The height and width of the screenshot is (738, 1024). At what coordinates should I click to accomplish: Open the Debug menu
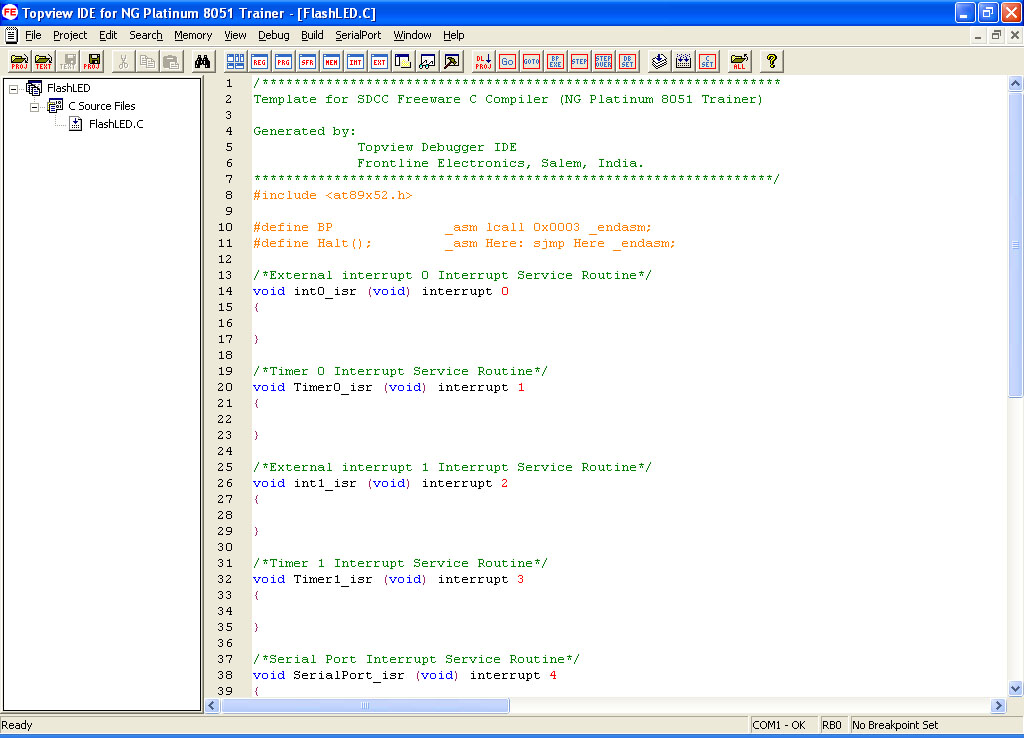[x=273, y=35]
